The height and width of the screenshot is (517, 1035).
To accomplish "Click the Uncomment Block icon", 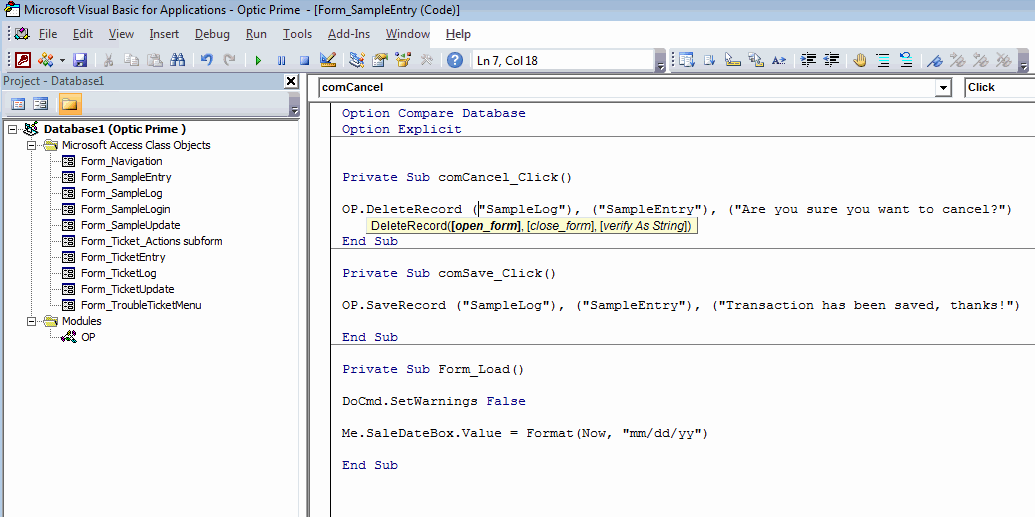I will [x=906, y=60].
